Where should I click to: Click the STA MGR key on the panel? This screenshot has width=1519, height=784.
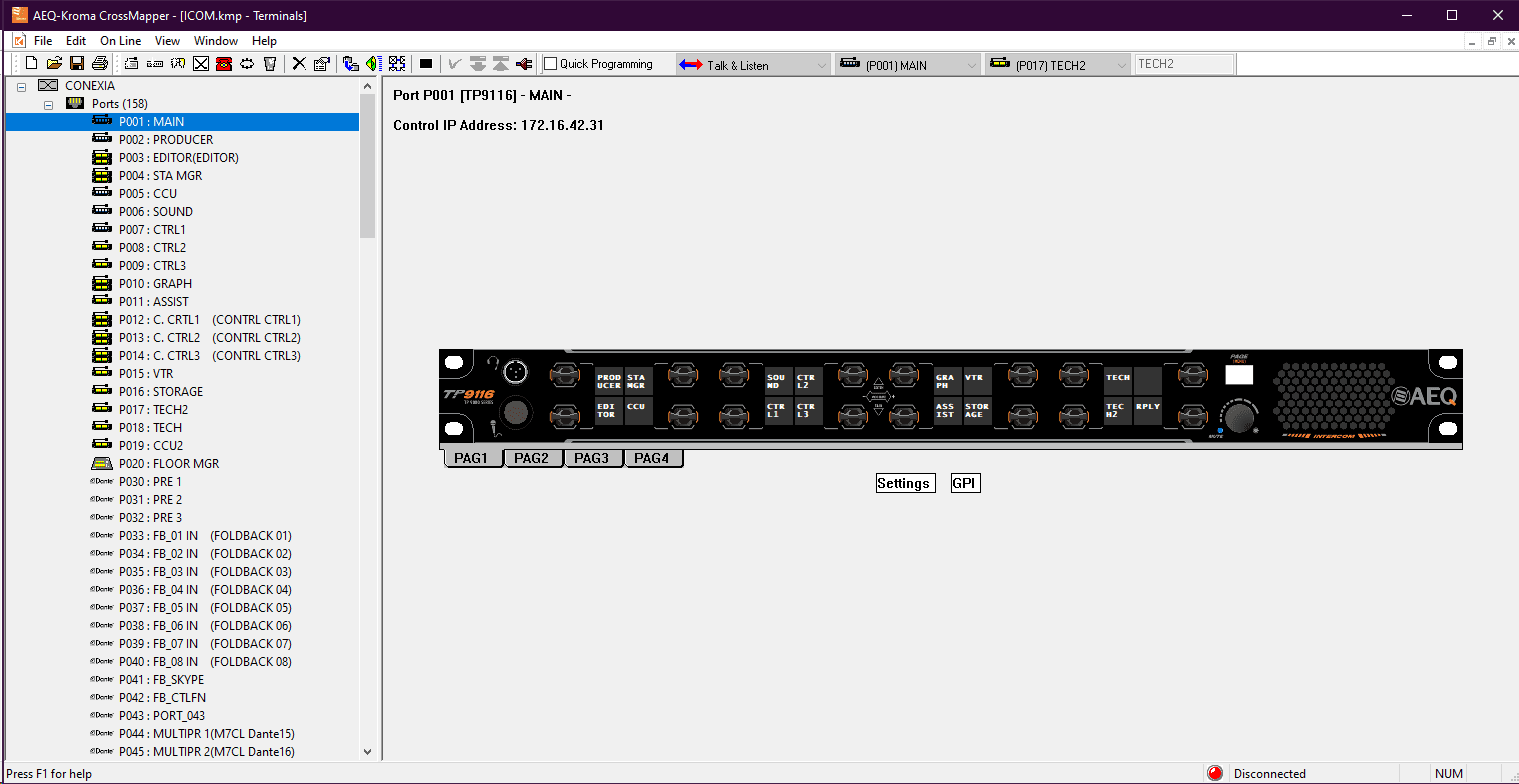tap(638, 381)
